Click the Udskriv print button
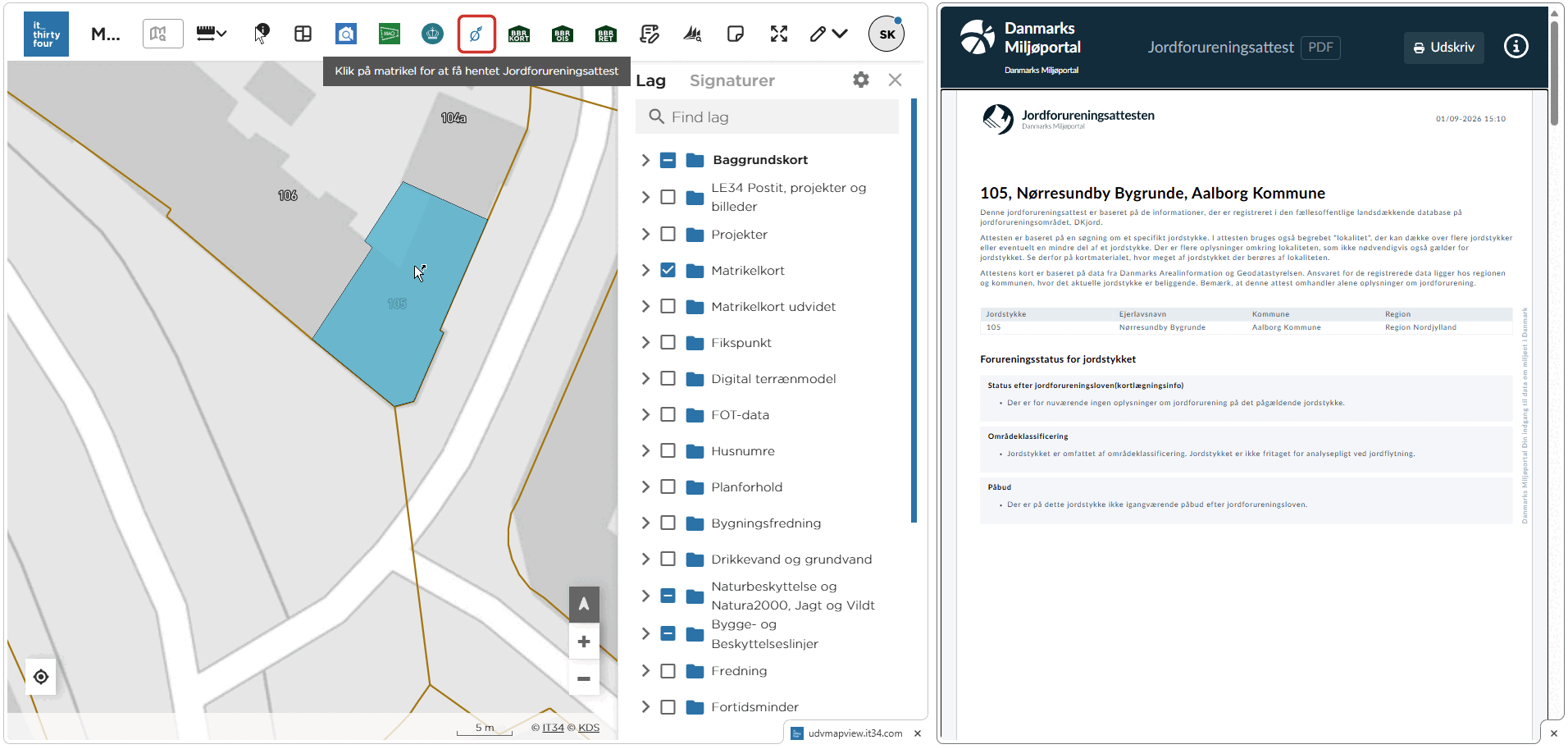Viewport: 1568px width, 749px height. click(x=1443, y=48)
